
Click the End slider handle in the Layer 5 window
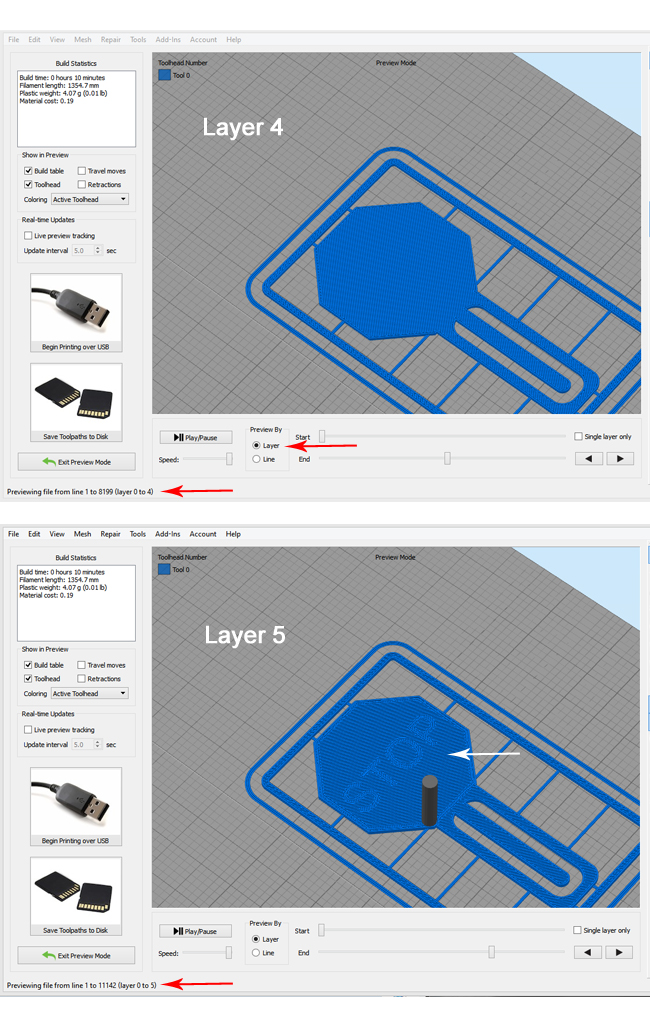491,952
